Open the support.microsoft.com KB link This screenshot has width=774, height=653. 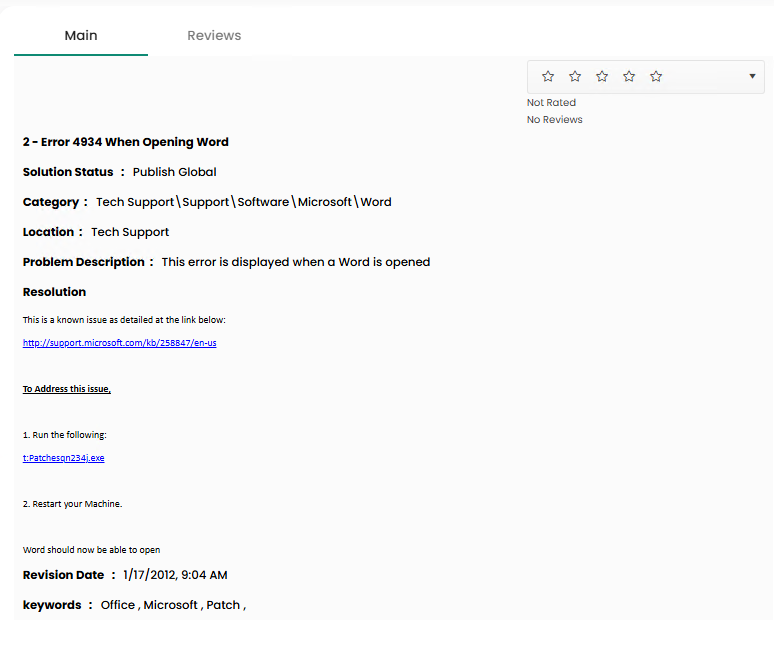(x=120, y=343)
